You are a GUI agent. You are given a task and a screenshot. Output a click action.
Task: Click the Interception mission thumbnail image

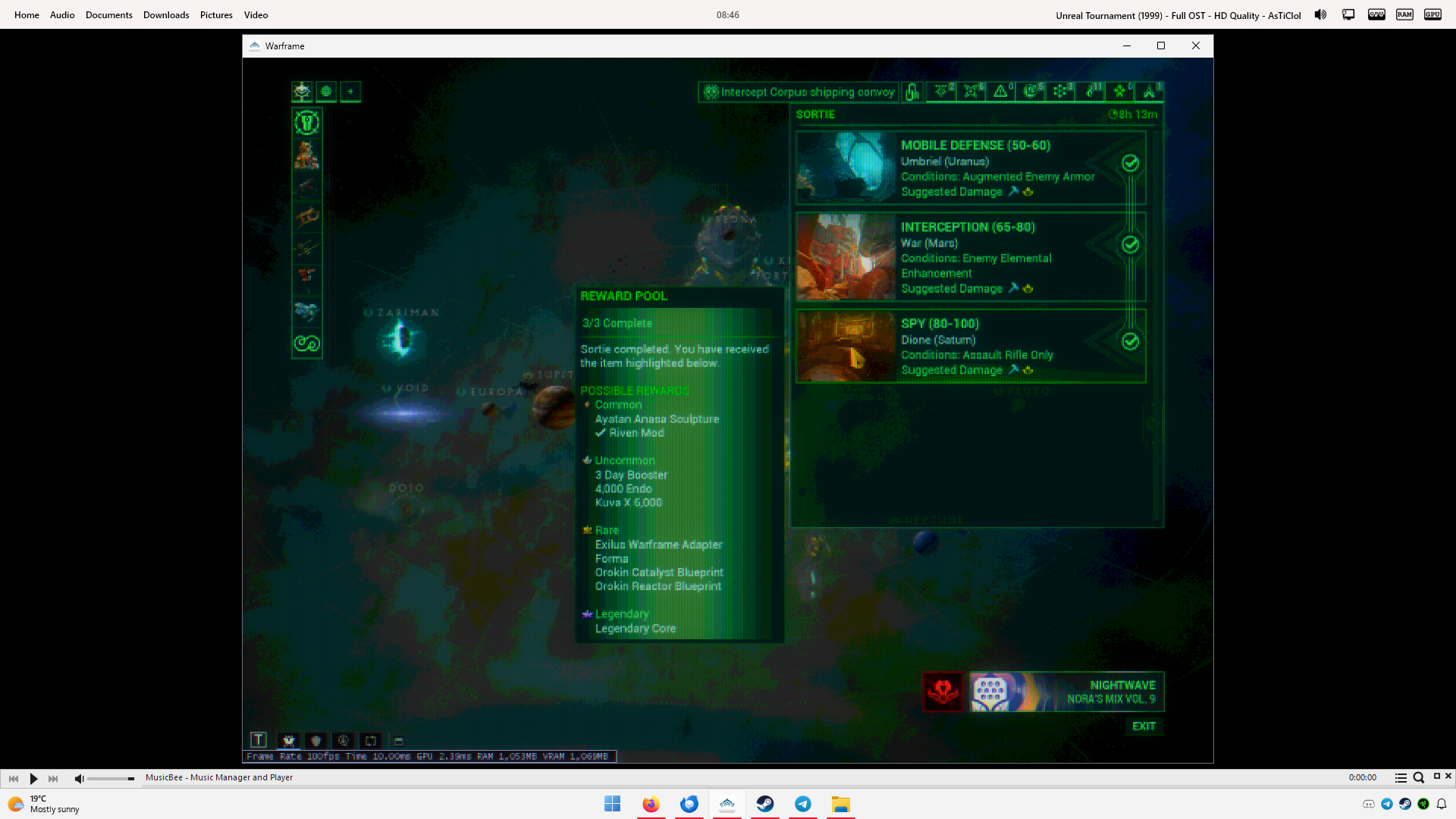tap(846, 257)
